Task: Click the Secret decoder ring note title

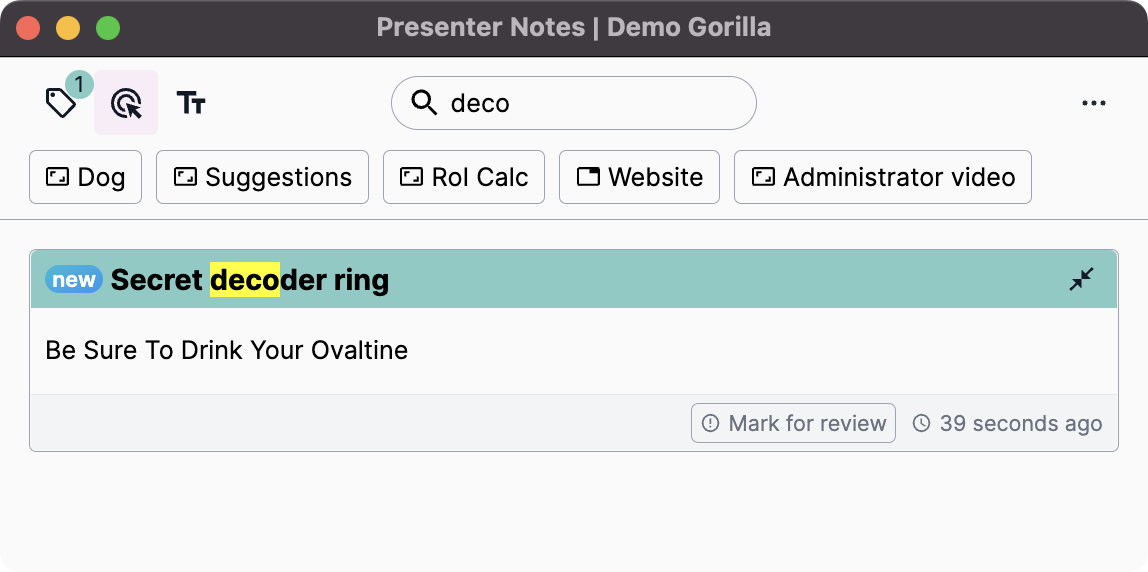Action: coord(250,280)
